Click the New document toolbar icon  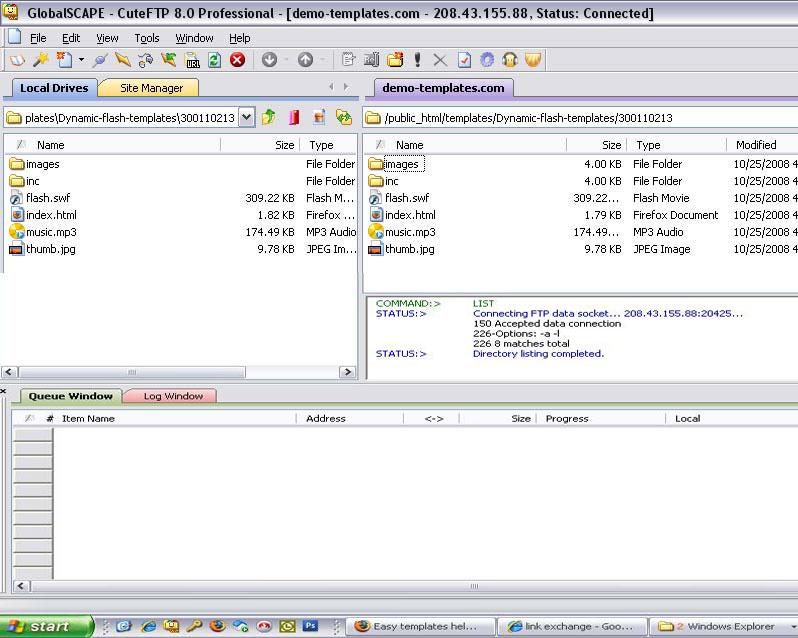coord(64,60)
